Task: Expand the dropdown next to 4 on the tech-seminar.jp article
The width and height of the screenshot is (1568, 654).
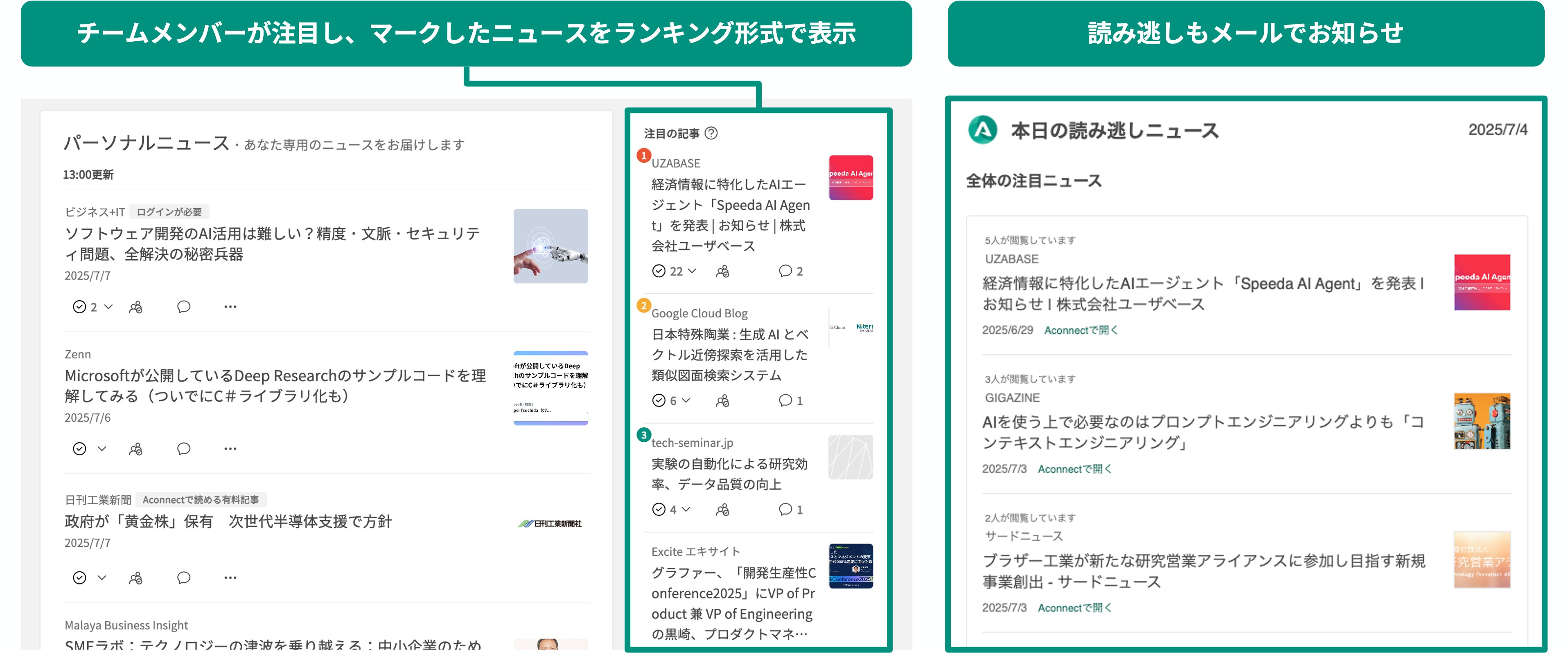Action: coord(686,509)
